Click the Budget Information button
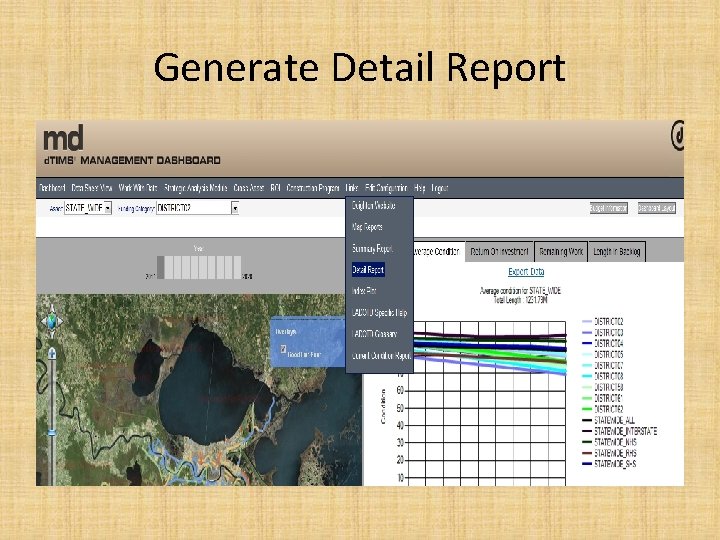Screen dimensions: 720x540 (x=608, y=208)
